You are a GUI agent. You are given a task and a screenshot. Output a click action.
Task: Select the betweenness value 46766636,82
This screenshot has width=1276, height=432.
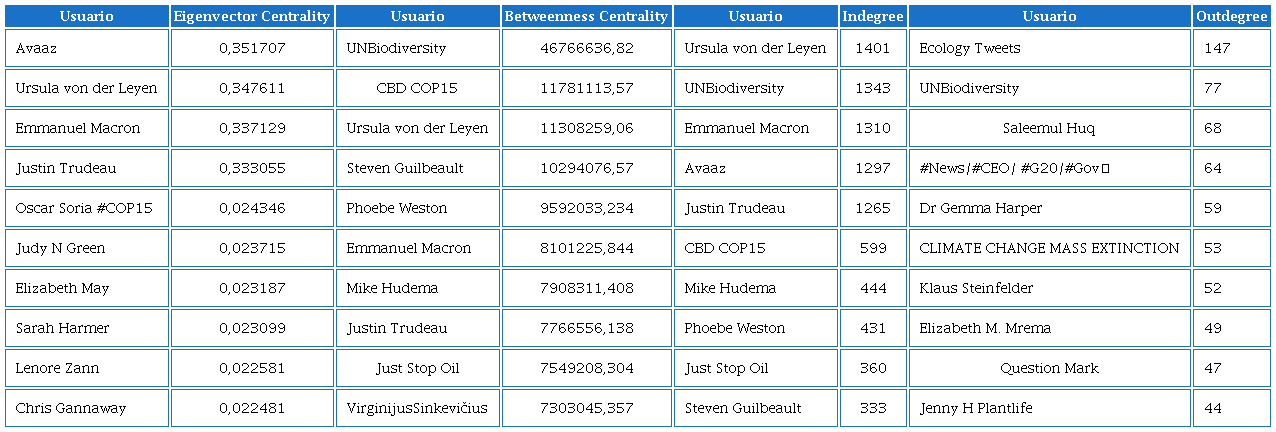point(586,48)
